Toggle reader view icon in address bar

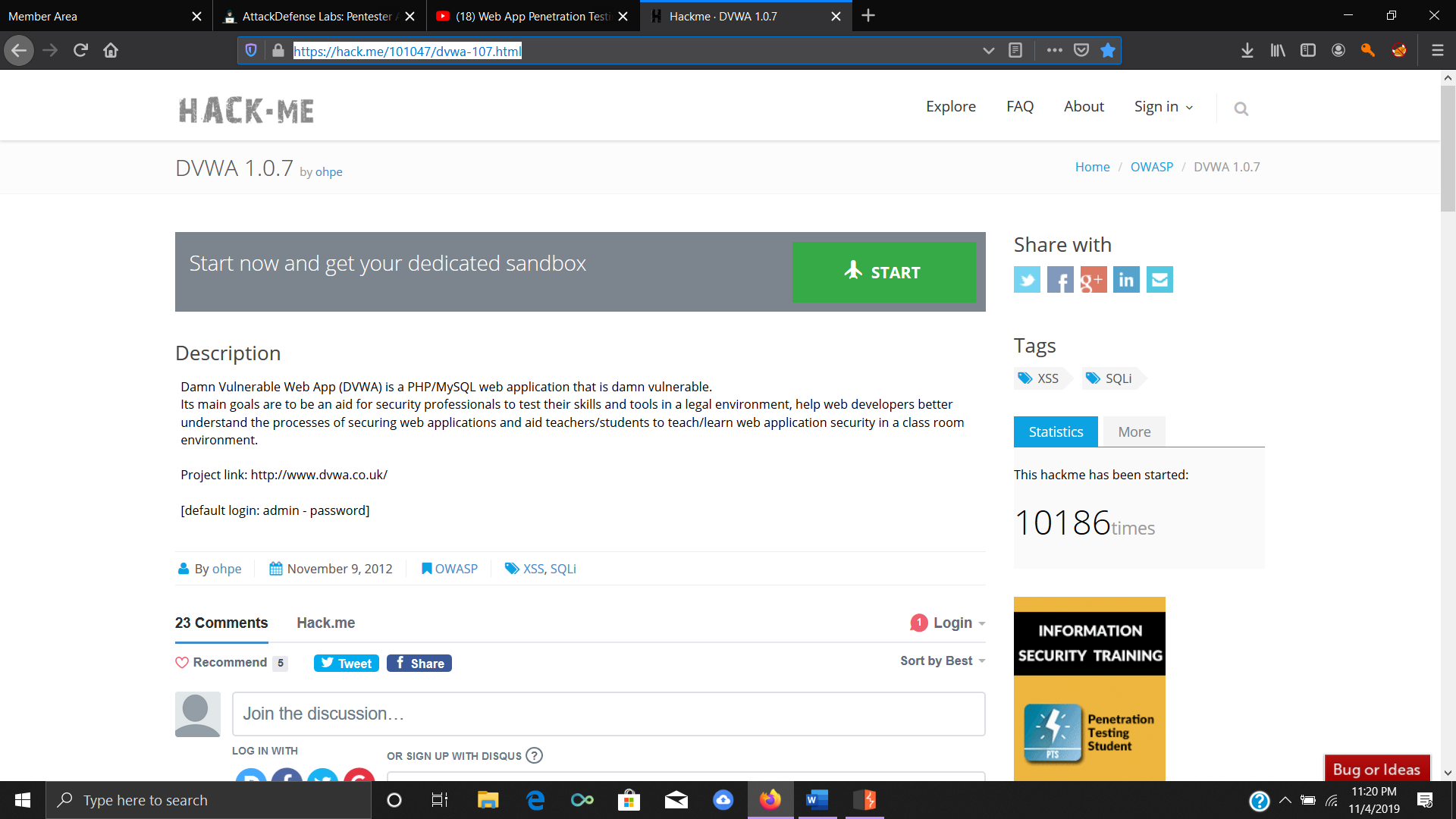coord(1015,50)
